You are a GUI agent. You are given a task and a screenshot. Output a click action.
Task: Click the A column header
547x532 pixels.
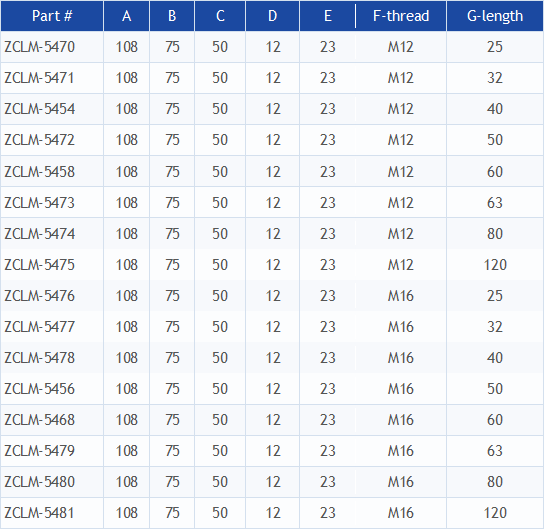point(127,16)
